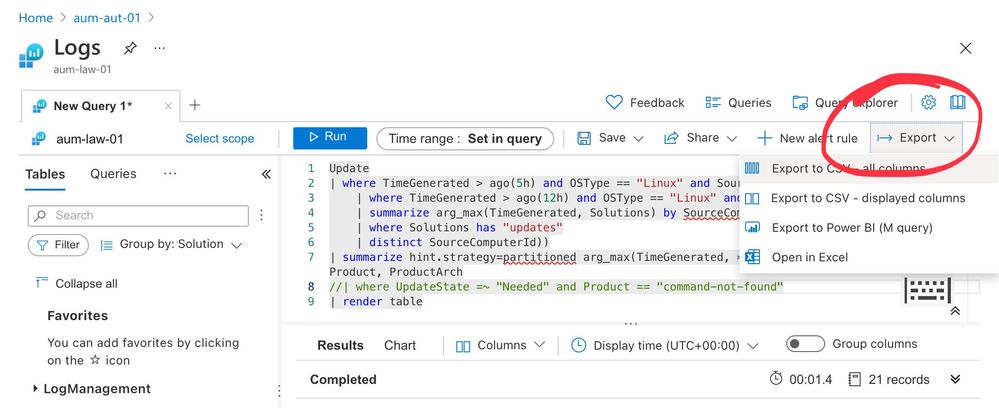Choose Export to Power BI (M query)
The width and height of the screenshot is (999, 408).
pyautogui.click(x=869, y=228)
